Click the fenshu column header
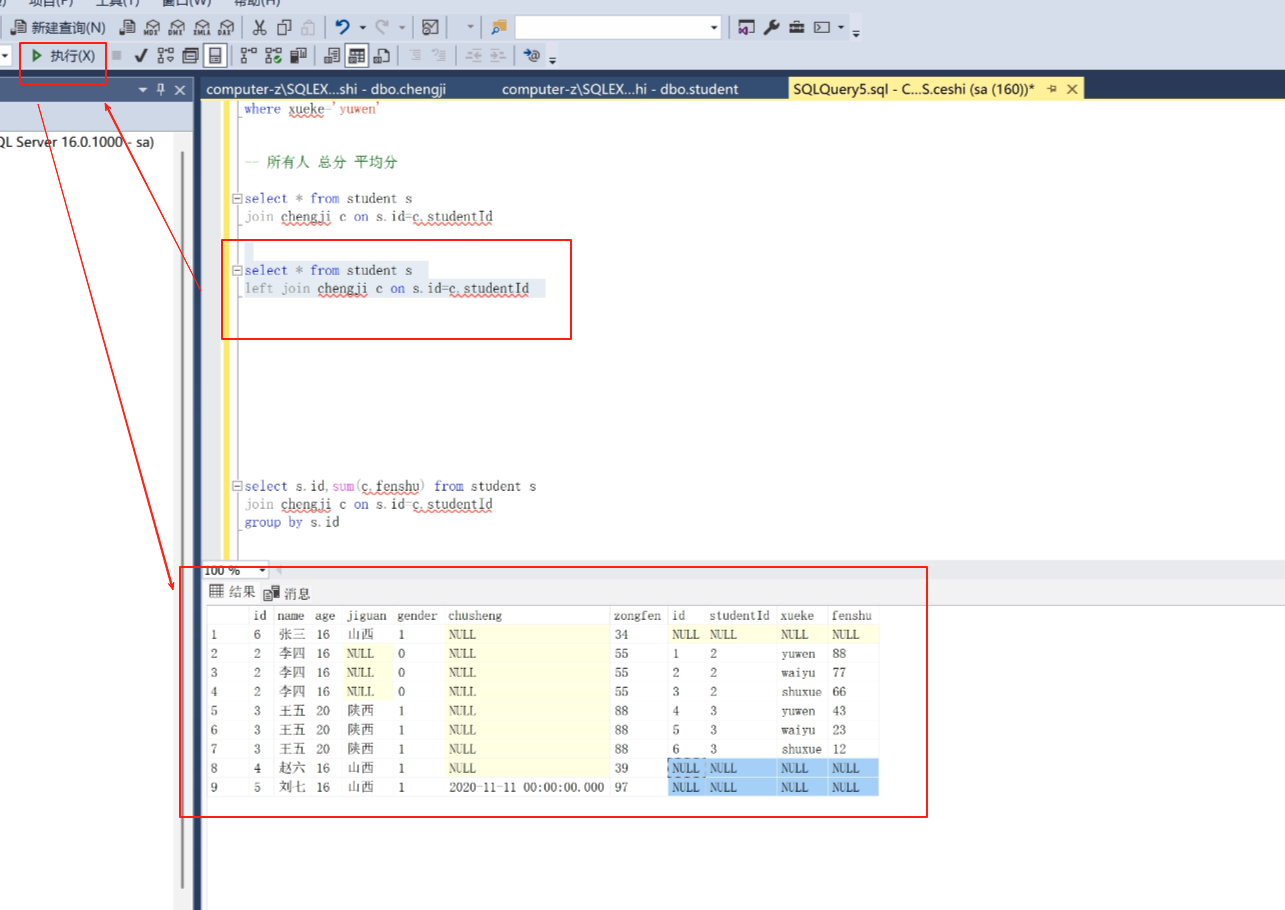 (x=853, y=616)
